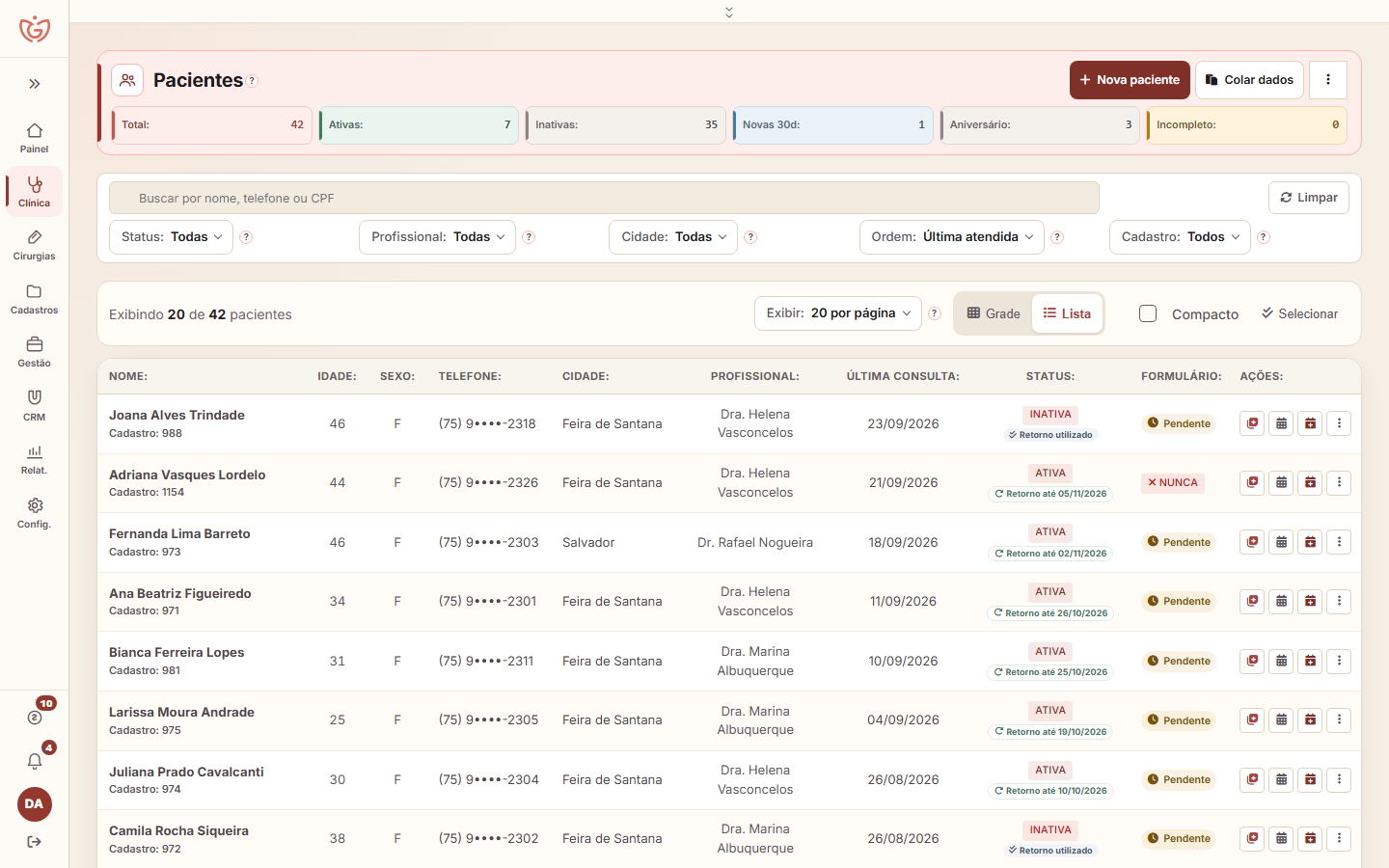Viewport: 1389px width, 868px height.
Task: Open the header three-dots menu
Action: (x=1328, y=80)
